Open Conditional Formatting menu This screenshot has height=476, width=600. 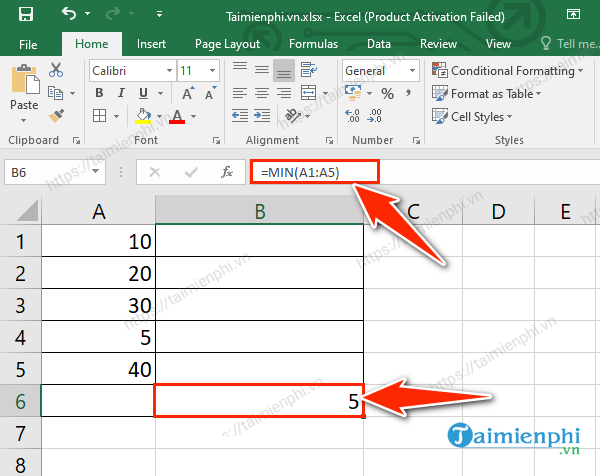[x=508, y=71]
